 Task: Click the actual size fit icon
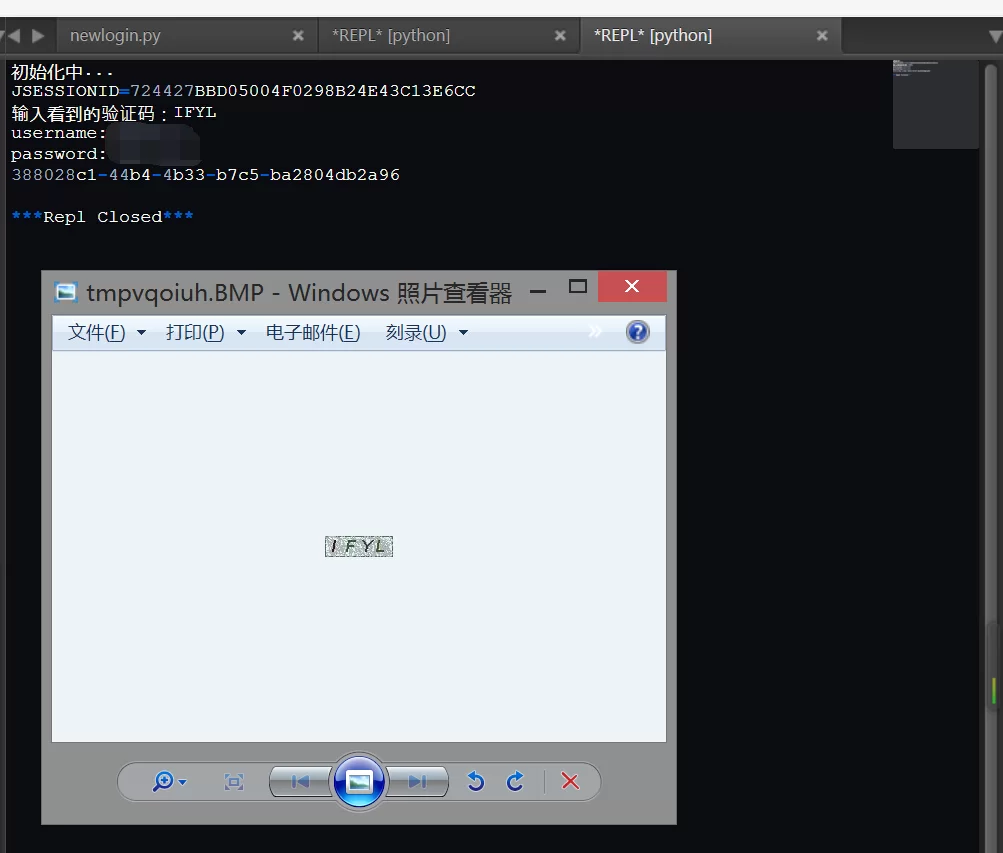point(234,782)
